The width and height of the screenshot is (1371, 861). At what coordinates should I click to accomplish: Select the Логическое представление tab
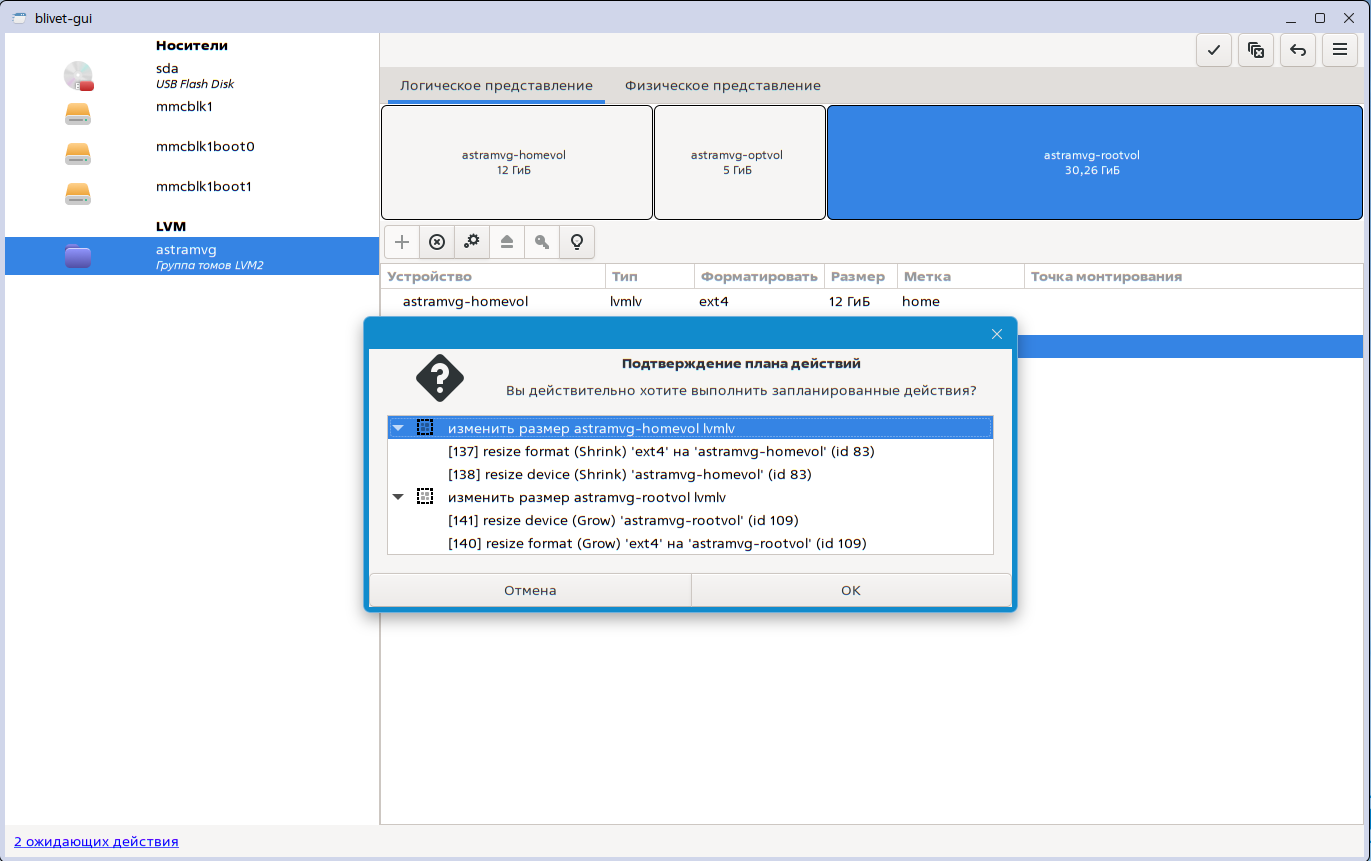point(496,86)
